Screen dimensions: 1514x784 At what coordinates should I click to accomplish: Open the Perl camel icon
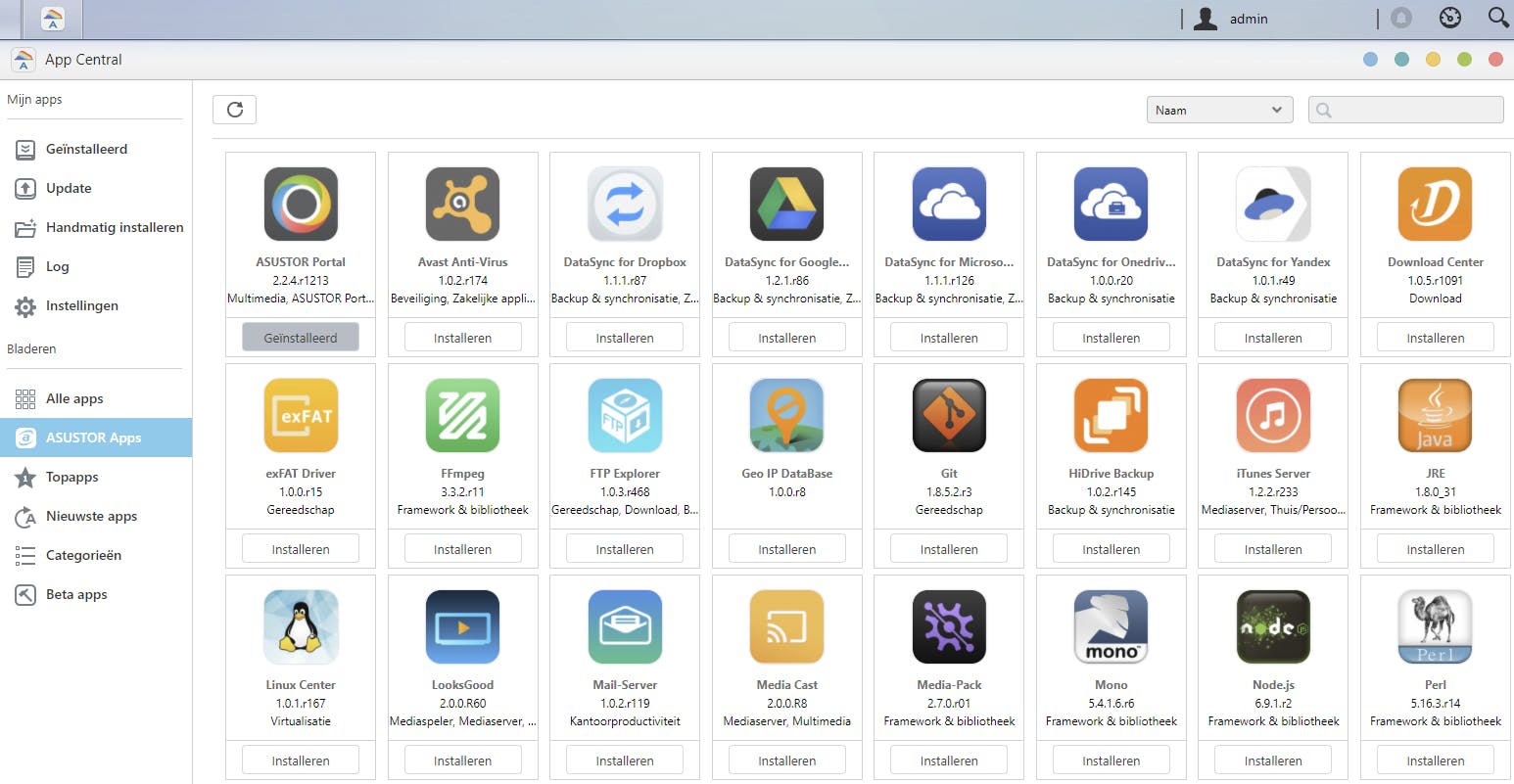point(1436,626)
